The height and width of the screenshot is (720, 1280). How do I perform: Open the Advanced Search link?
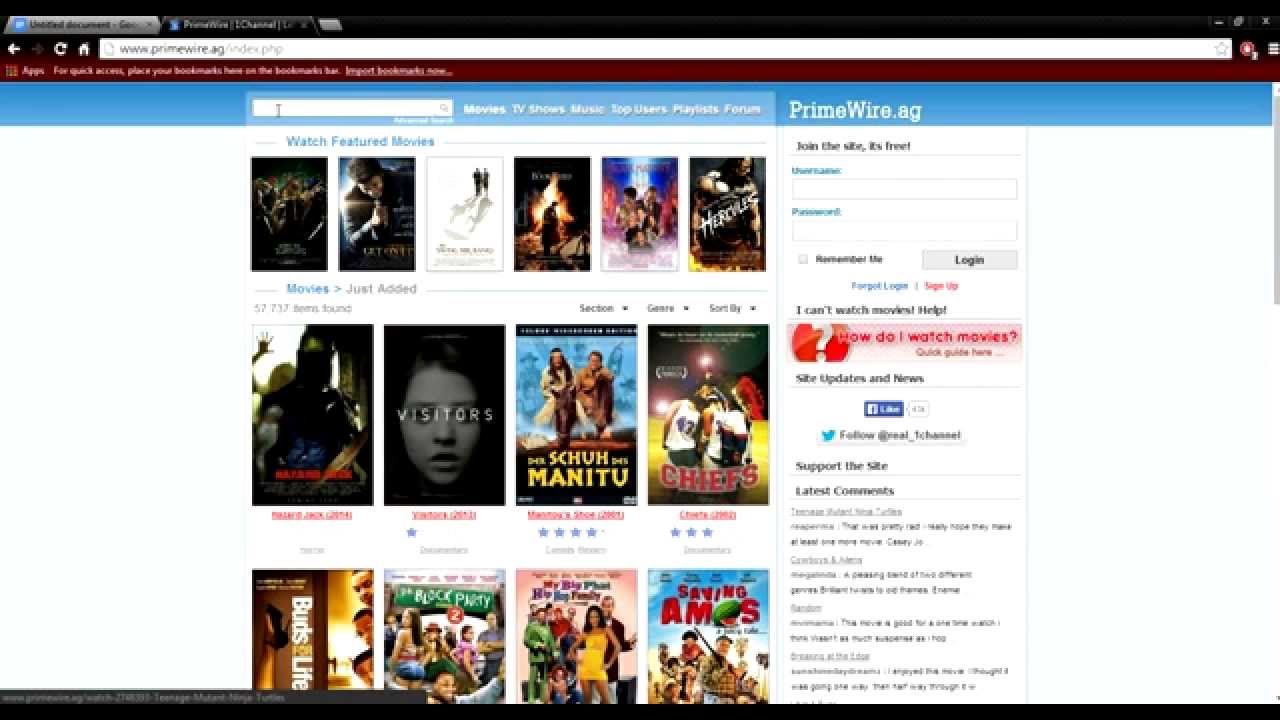coord(423,120)
